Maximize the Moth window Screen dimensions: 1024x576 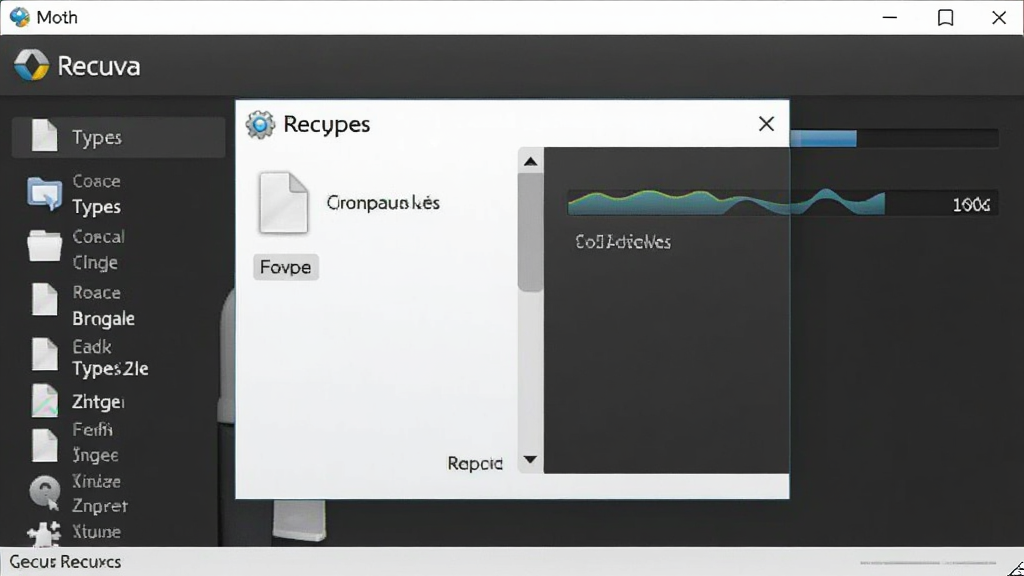pyautogui.click(x=945, y=18)
